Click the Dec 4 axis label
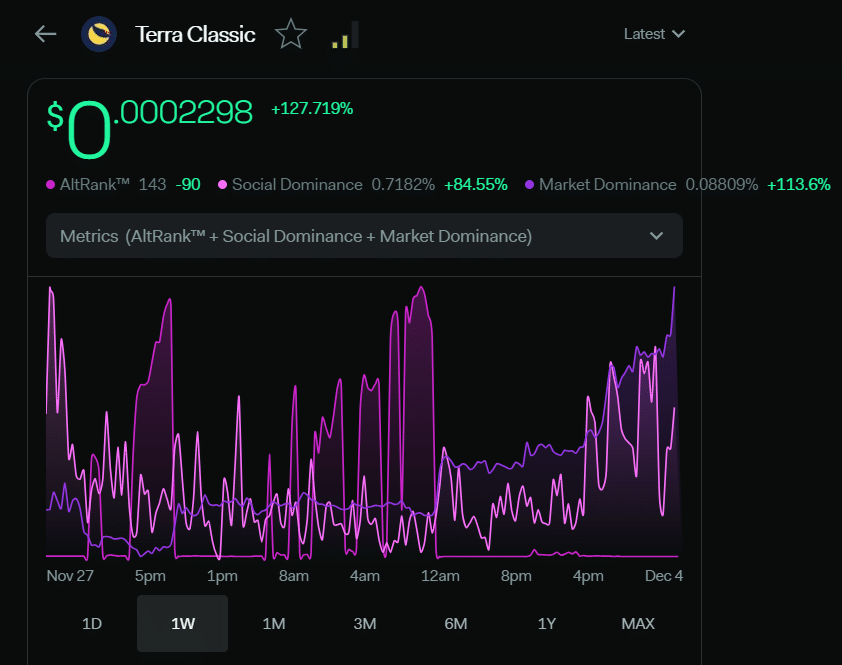842x665 pixels. tap(664, 576)
